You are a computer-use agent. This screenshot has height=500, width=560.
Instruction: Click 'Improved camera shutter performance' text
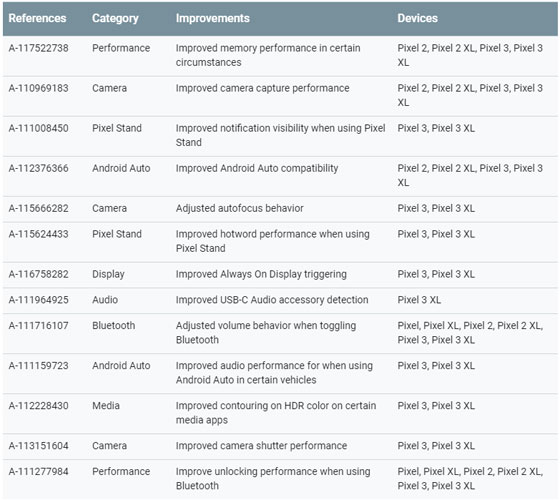pos(261,446)
